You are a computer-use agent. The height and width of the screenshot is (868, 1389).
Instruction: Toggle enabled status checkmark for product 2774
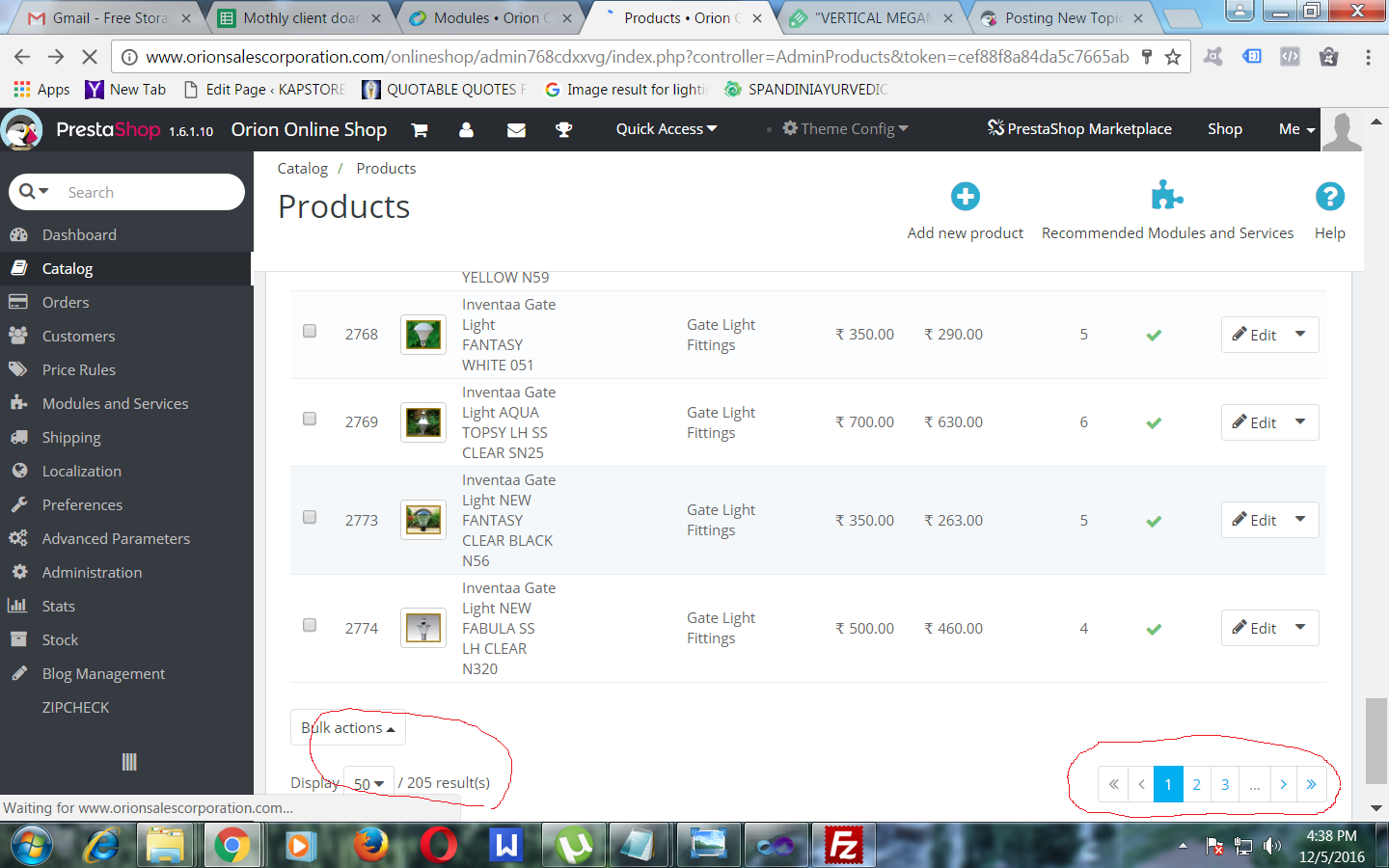pos(1154,629)
